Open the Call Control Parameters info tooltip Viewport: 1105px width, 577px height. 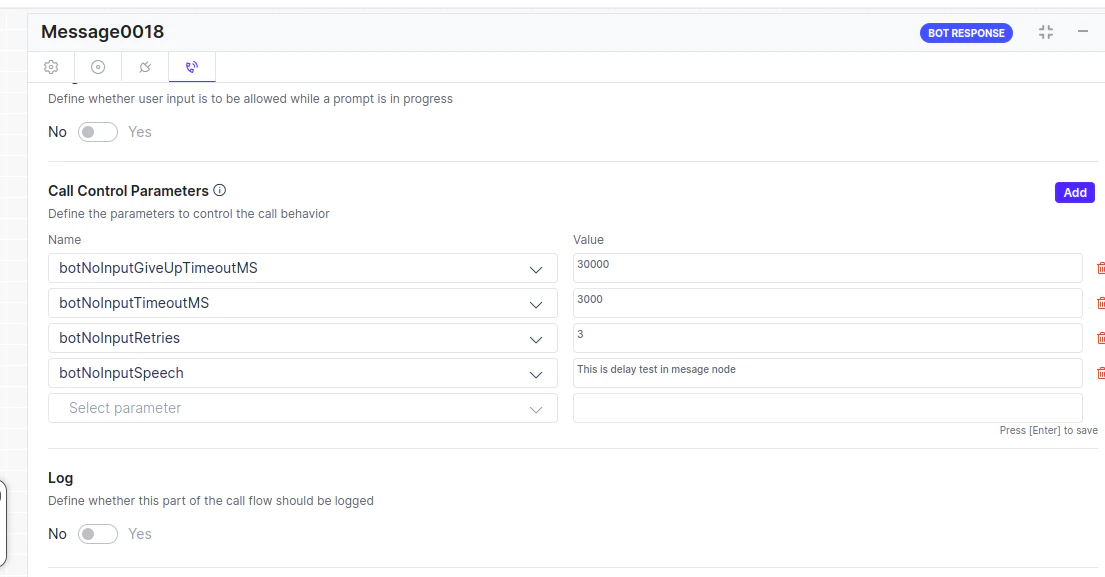pyautogui.click(x=219, y=190)
